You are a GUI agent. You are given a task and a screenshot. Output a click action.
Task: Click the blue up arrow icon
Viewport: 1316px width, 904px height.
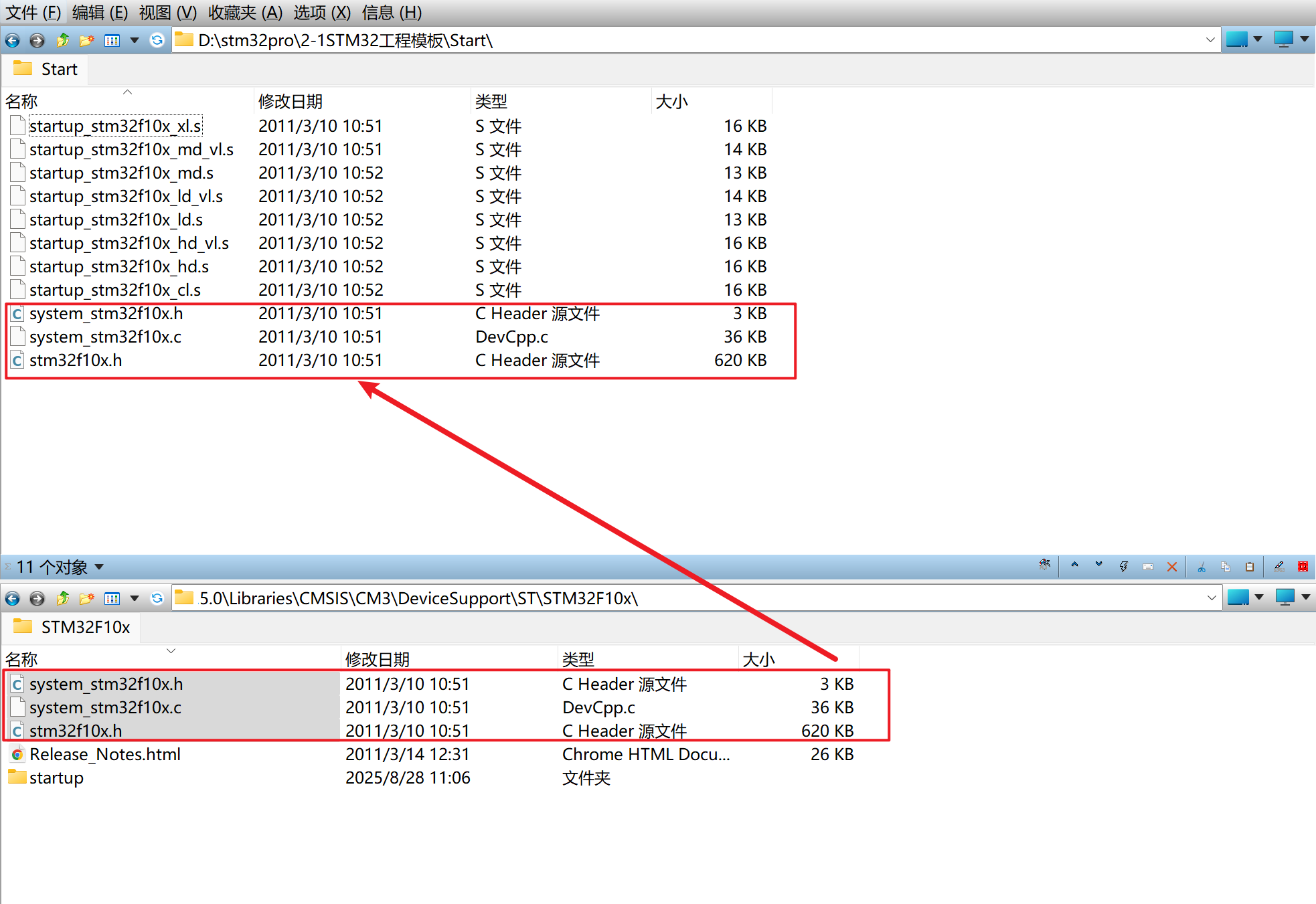(x=1074, y=565)
